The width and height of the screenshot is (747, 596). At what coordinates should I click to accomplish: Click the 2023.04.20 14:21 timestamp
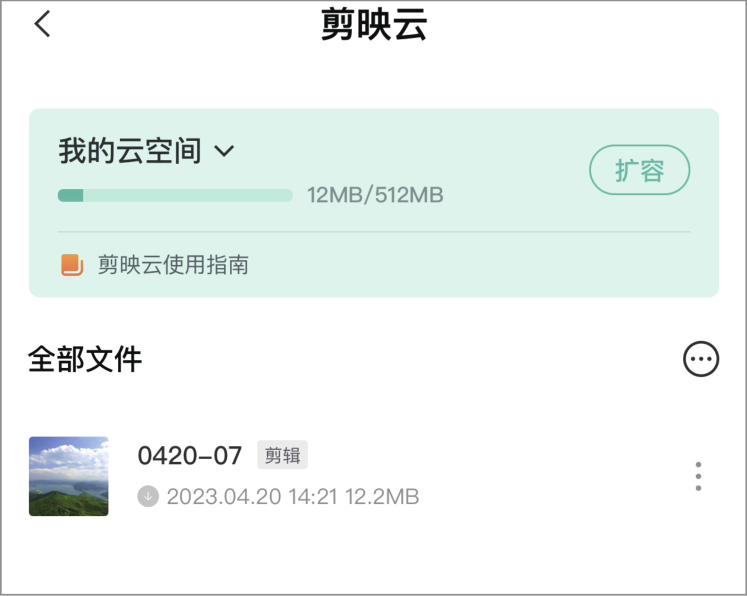(x=252, y=496)
